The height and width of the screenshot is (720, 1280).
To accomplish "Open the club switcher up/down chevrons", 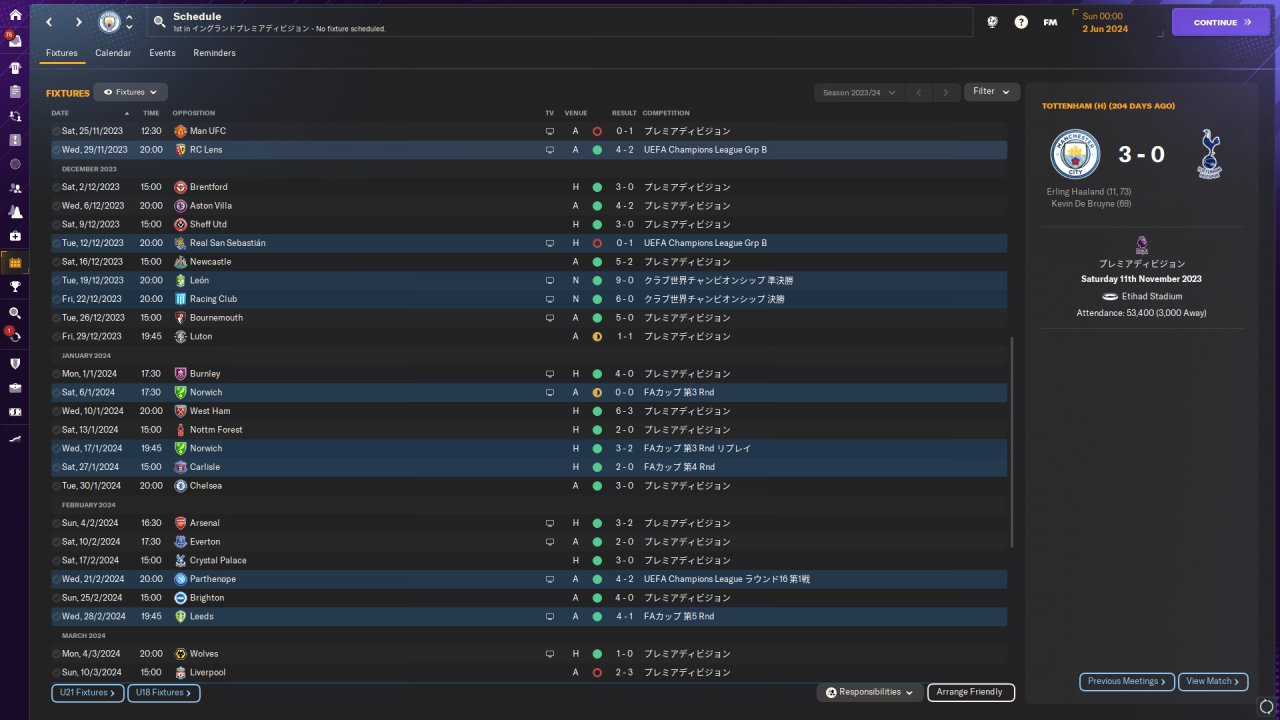I will [x=129, y=22].
